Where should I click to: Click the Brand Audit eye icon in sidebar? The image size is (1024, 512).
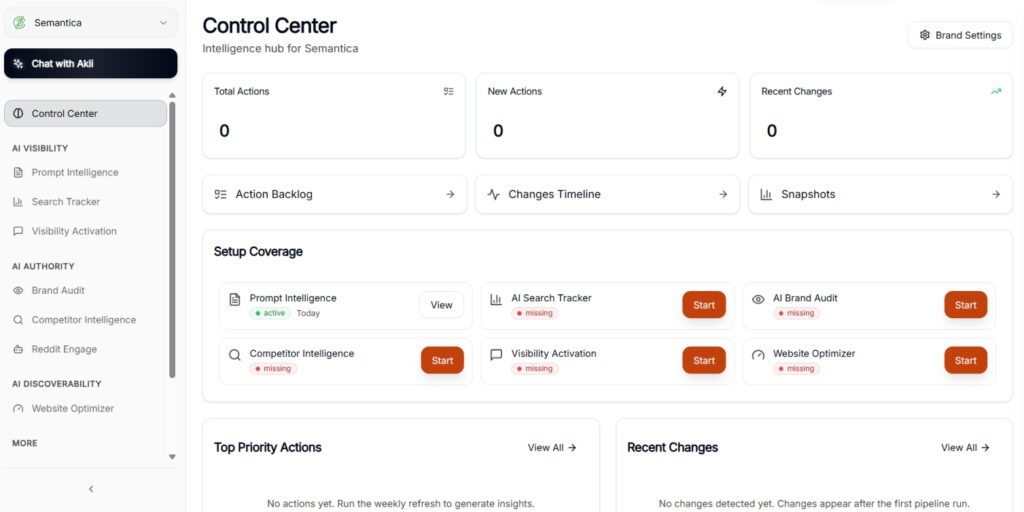[18, 291]
